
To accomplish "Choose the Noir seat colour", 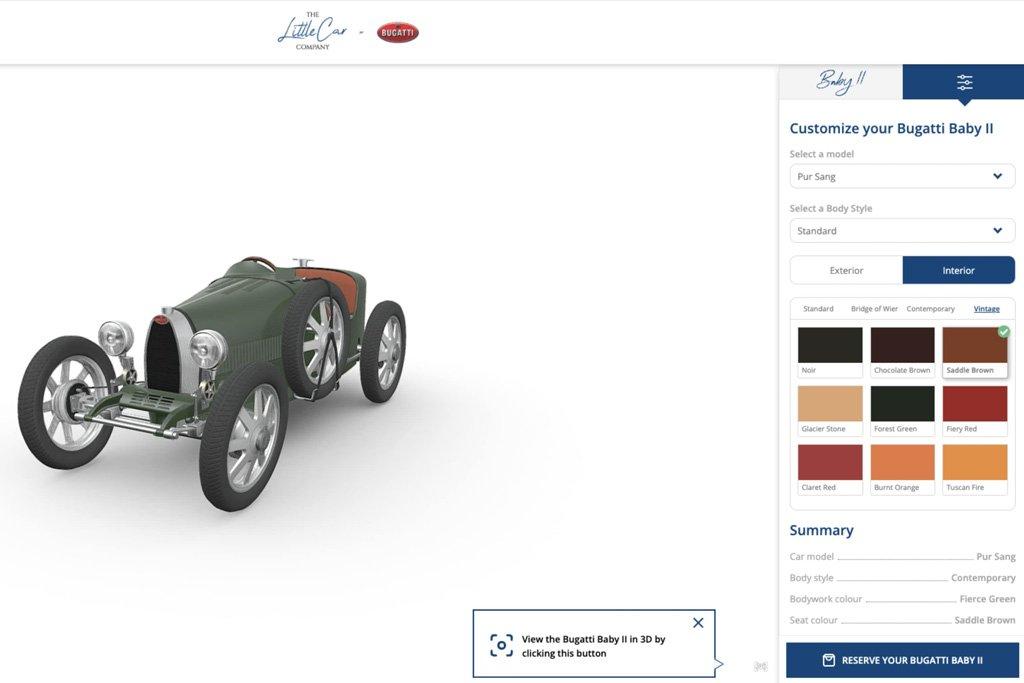I will click(x=830, y=352).
